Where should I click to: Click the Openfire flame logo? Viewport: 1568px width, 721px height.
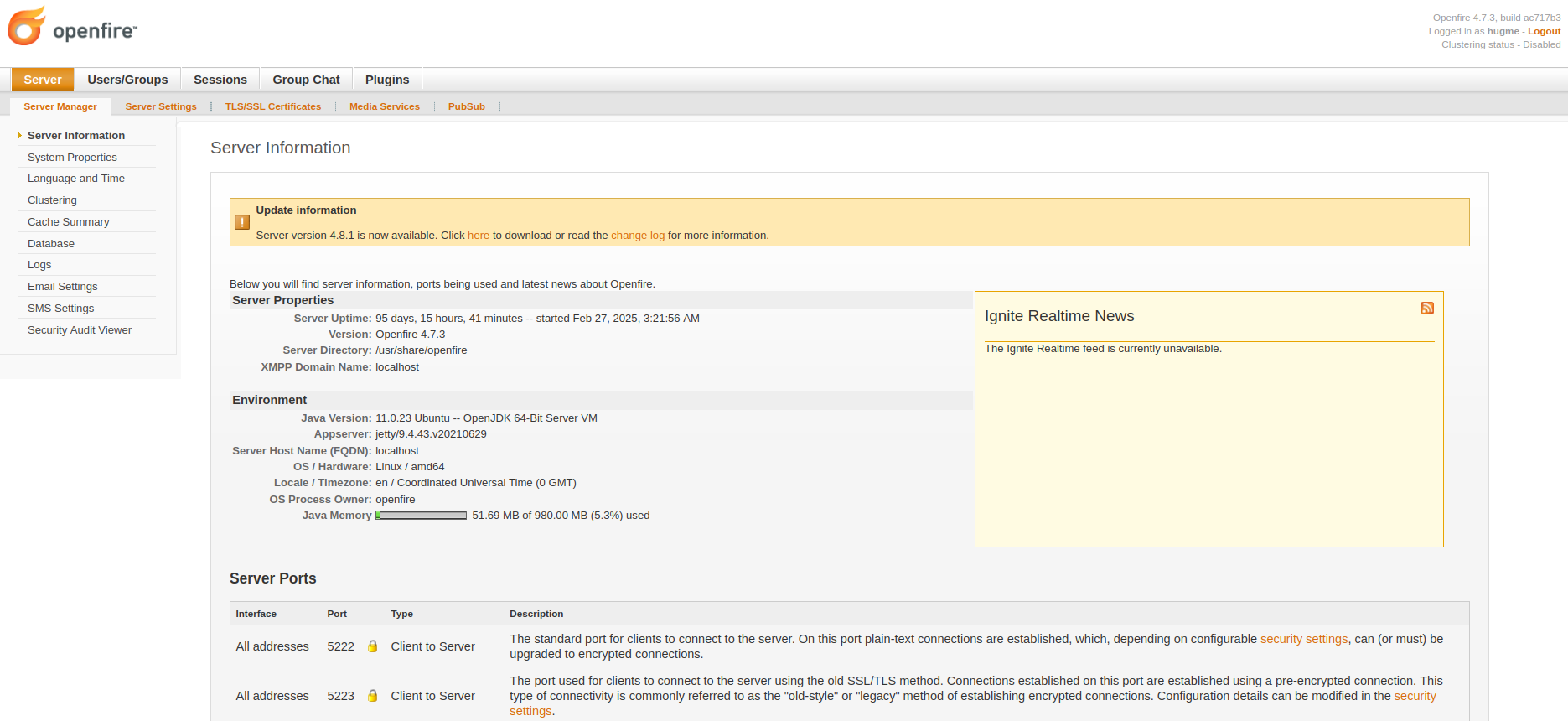click(x=26, y=26)
